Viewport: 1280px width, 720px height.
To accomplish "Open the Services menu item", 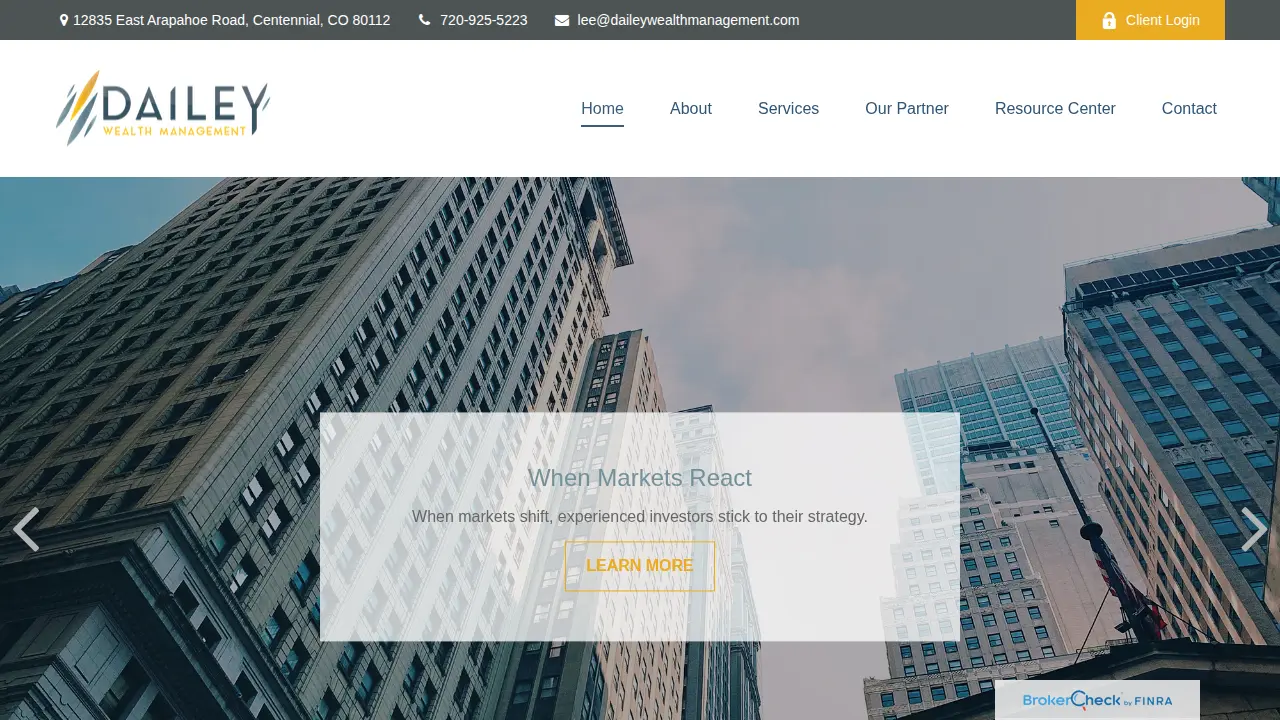I will click(788, 108).
